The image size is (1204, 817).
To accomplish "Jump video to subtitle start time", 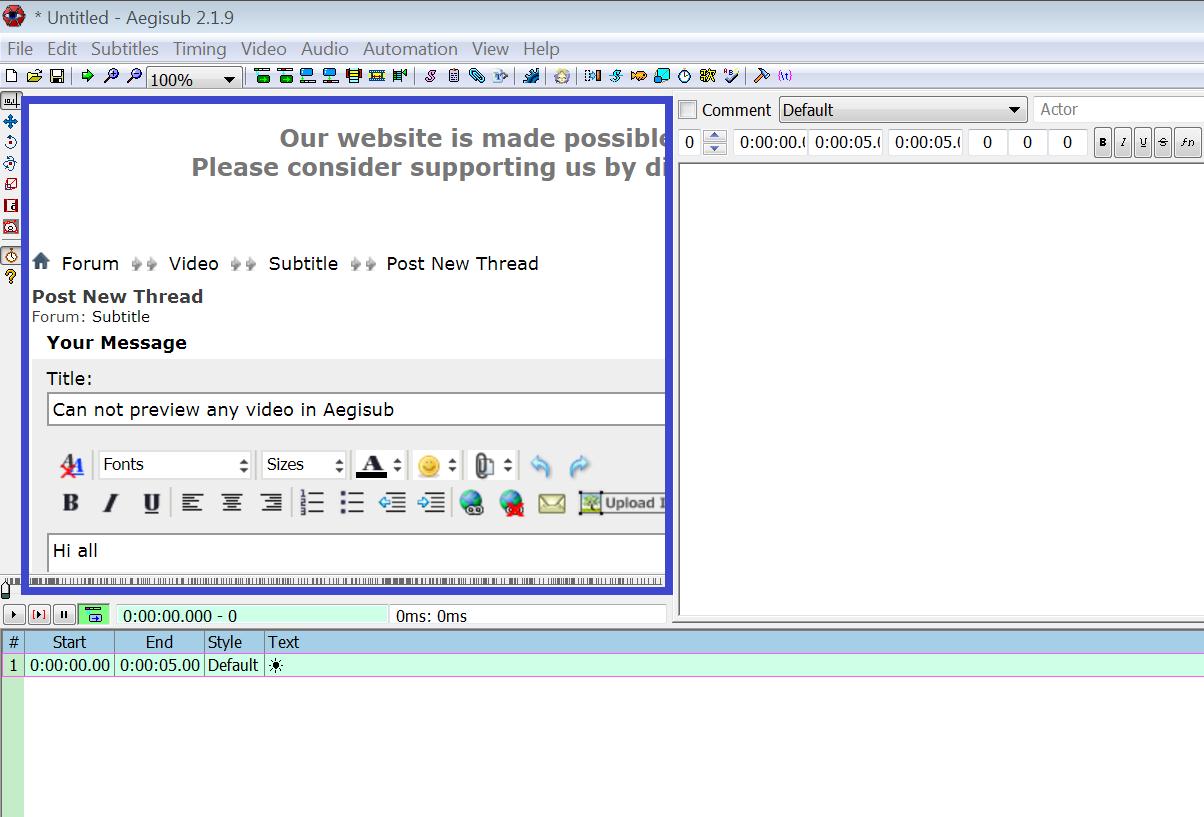I will 262,76.
